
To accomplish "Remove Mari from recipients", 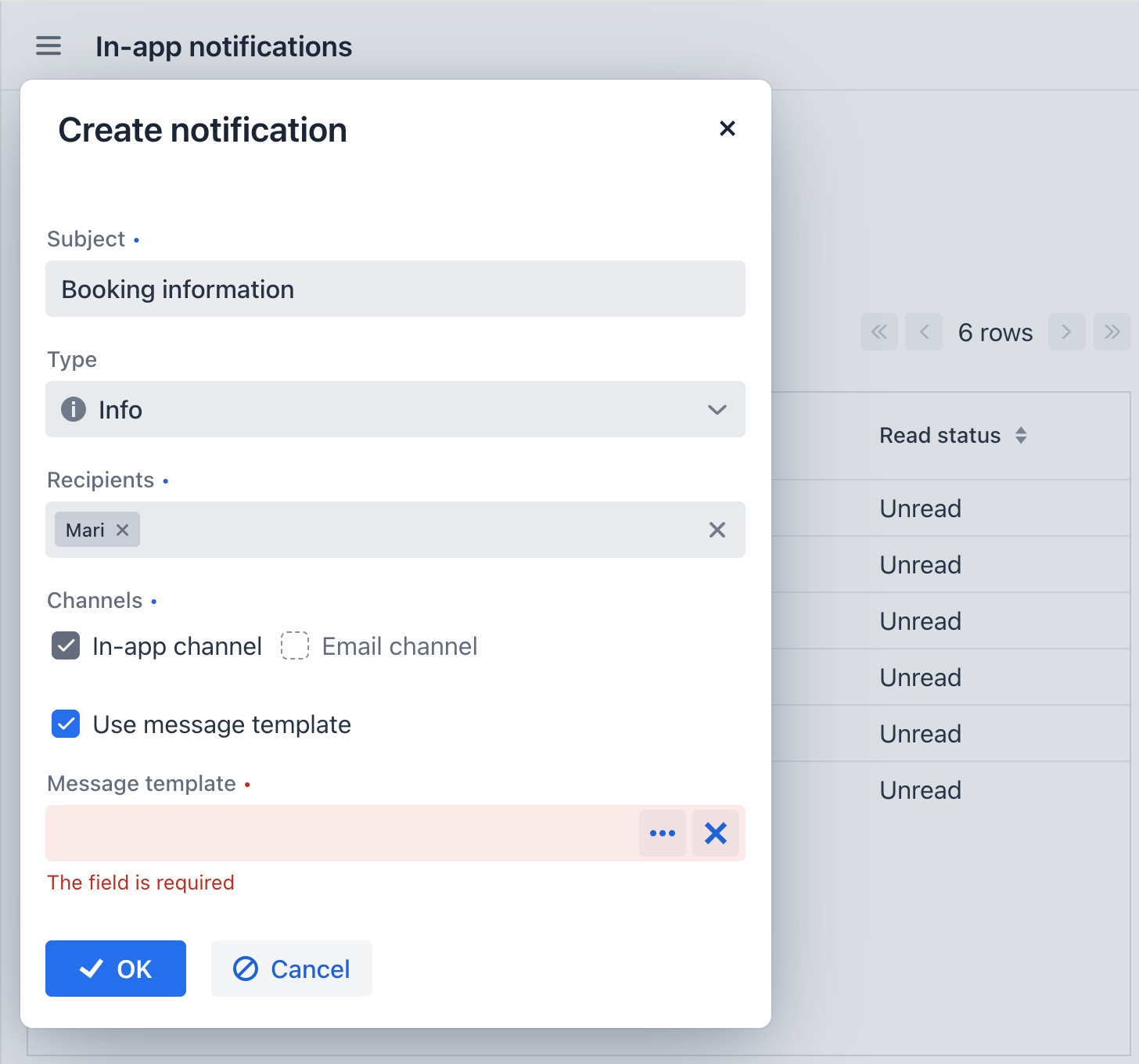I will click(x=122, y=530).
